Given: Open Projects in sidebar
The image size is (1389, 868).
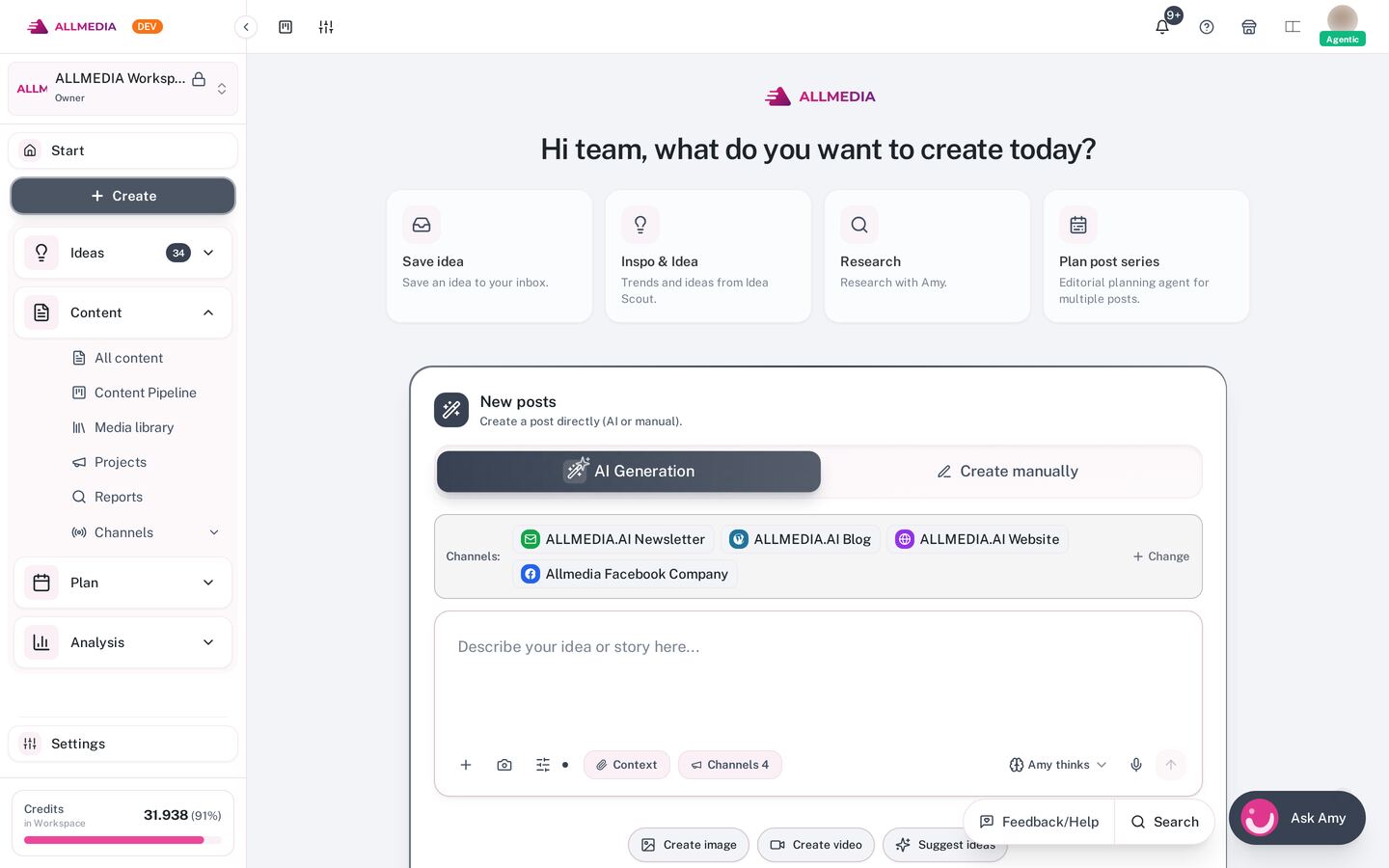Looking at the screenshot, I should [x=121, y=462].
